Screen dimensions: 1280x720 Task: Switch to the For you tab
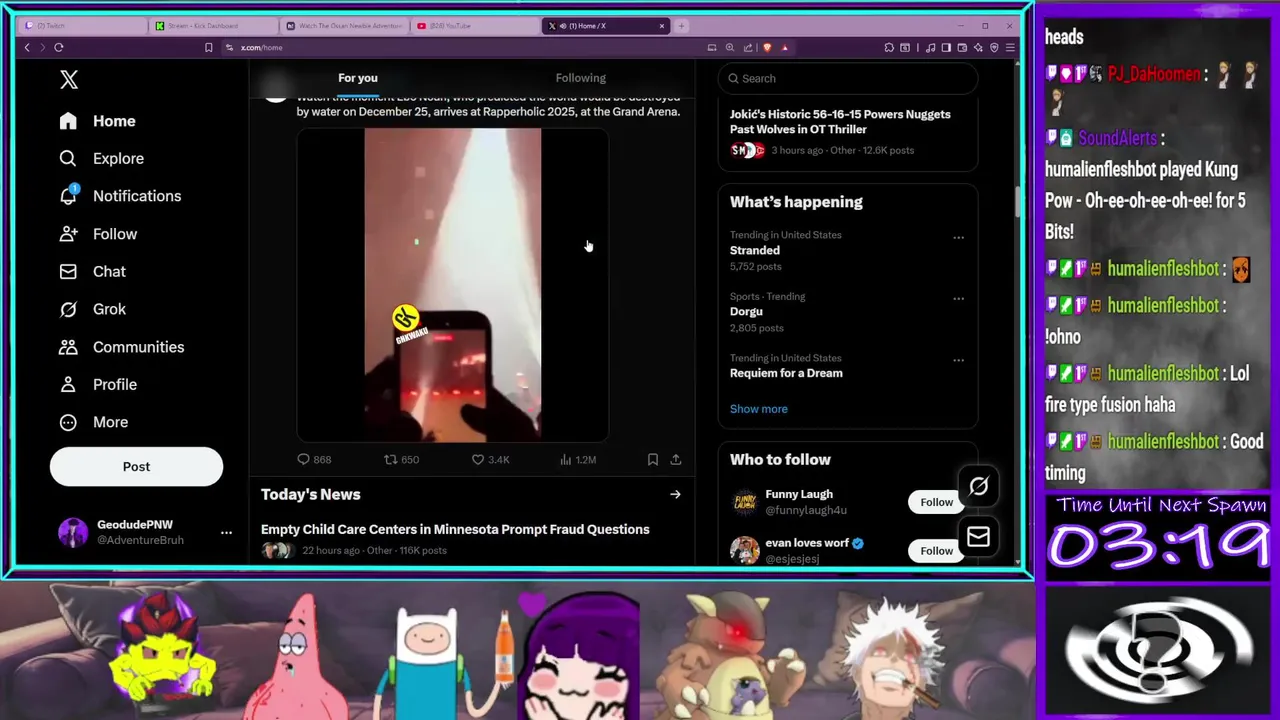click(x=358, y=78)
